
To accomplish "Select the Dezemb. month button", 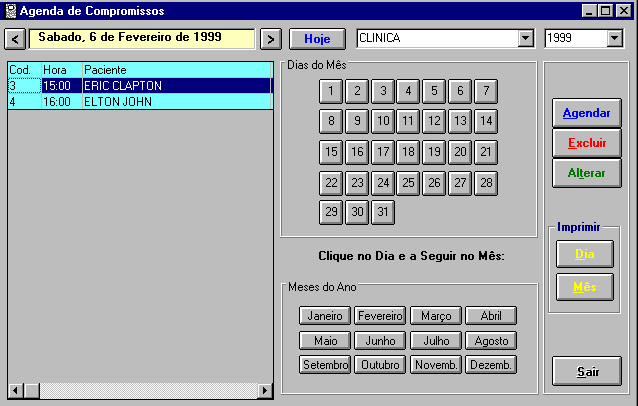I will click(491, 365).
